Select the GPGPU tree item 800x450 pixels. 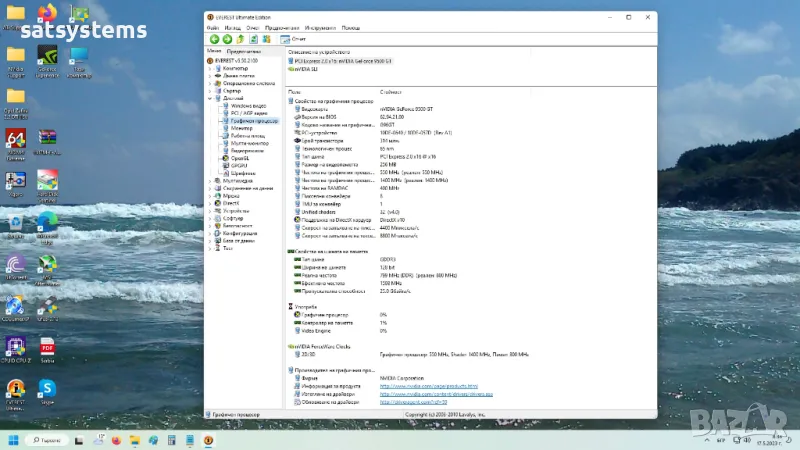[238, 164]
